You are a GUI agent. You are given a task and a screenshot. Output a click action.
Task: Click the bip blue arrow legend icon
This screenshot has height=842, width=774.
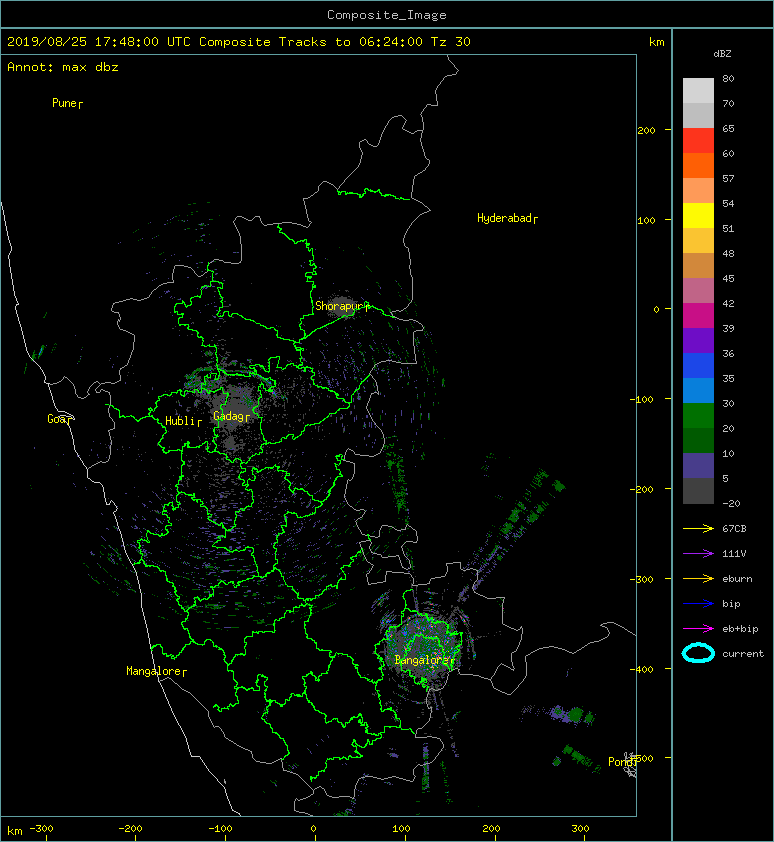tap(698, 604)
